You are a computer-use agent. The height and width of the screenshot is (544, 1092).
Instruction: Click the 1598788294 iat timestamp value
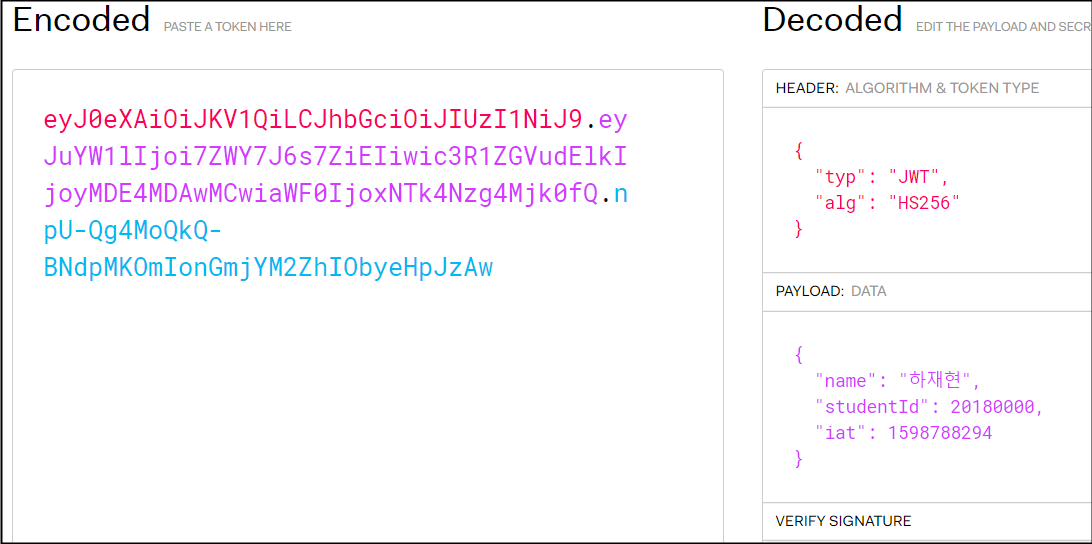(939, 433)
